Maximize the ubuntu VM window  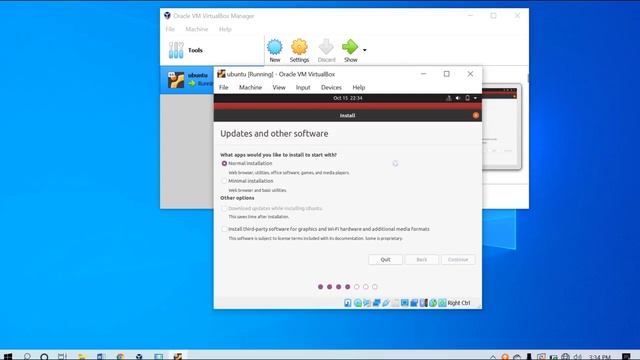(x=447, y=74)
